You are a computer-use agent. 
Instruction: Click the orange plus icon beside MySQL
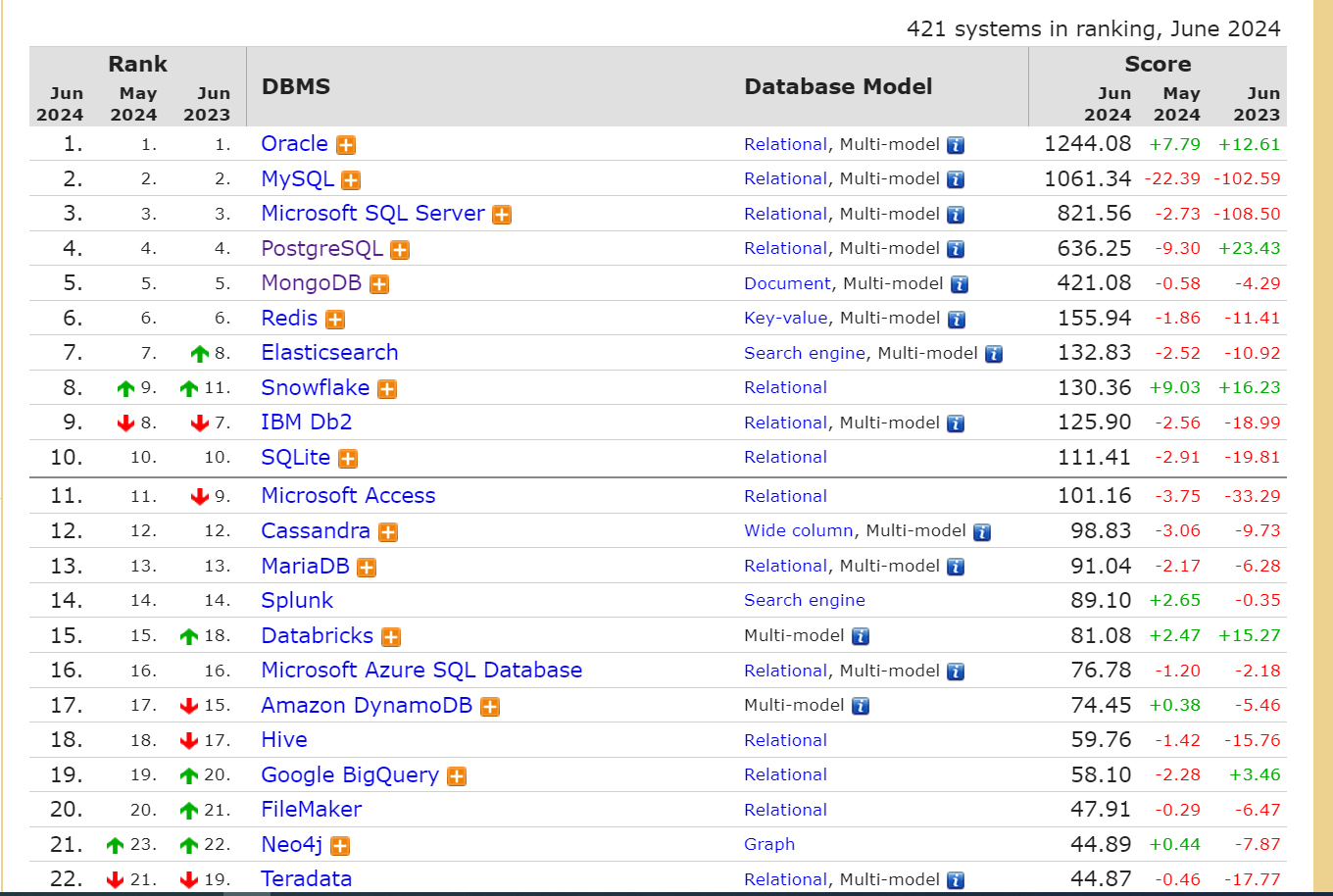pos(351,180)
